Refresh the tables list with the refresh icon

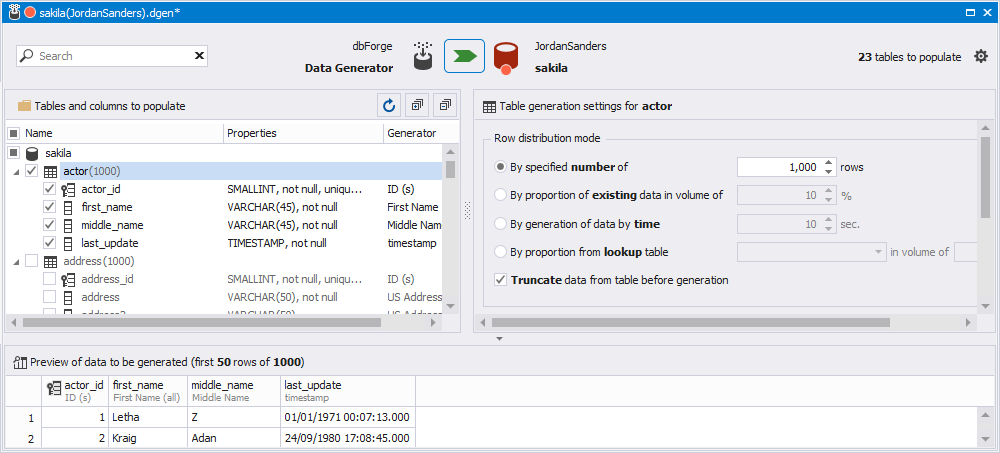point(388,106)
